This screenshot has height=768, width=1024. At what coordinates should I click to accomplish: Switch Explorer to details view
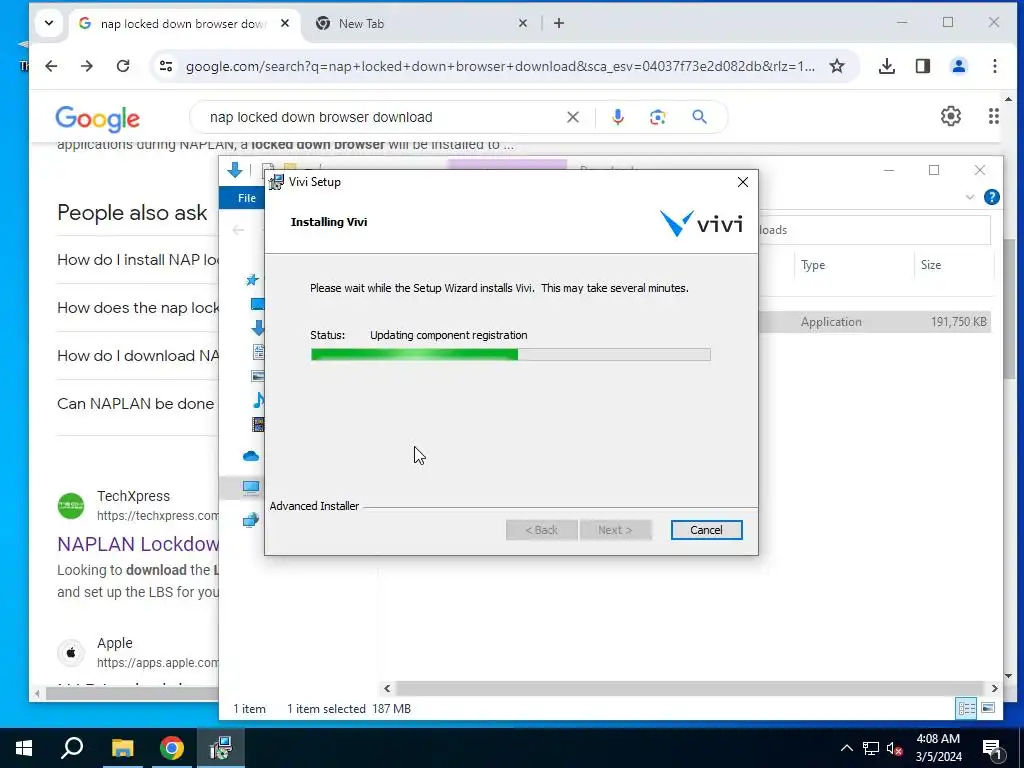[x=966, y=708]
